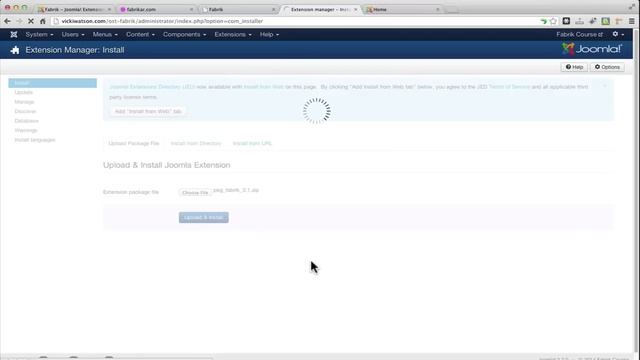
Task: Switch to the fabrikar.com browser tab
Action: (x=156, y=9)
